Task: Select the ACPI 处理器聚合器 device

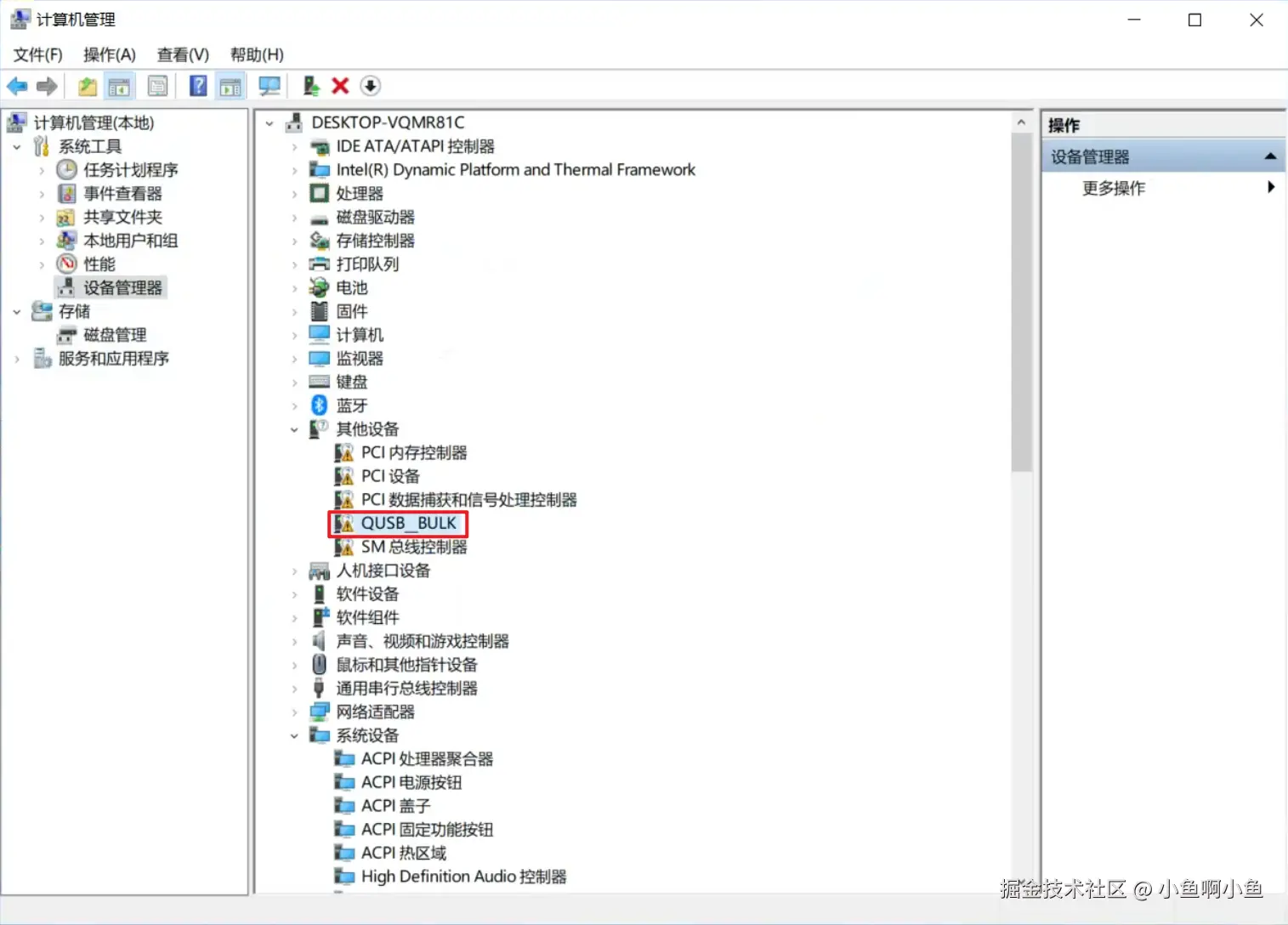Action: click(427, 758)
